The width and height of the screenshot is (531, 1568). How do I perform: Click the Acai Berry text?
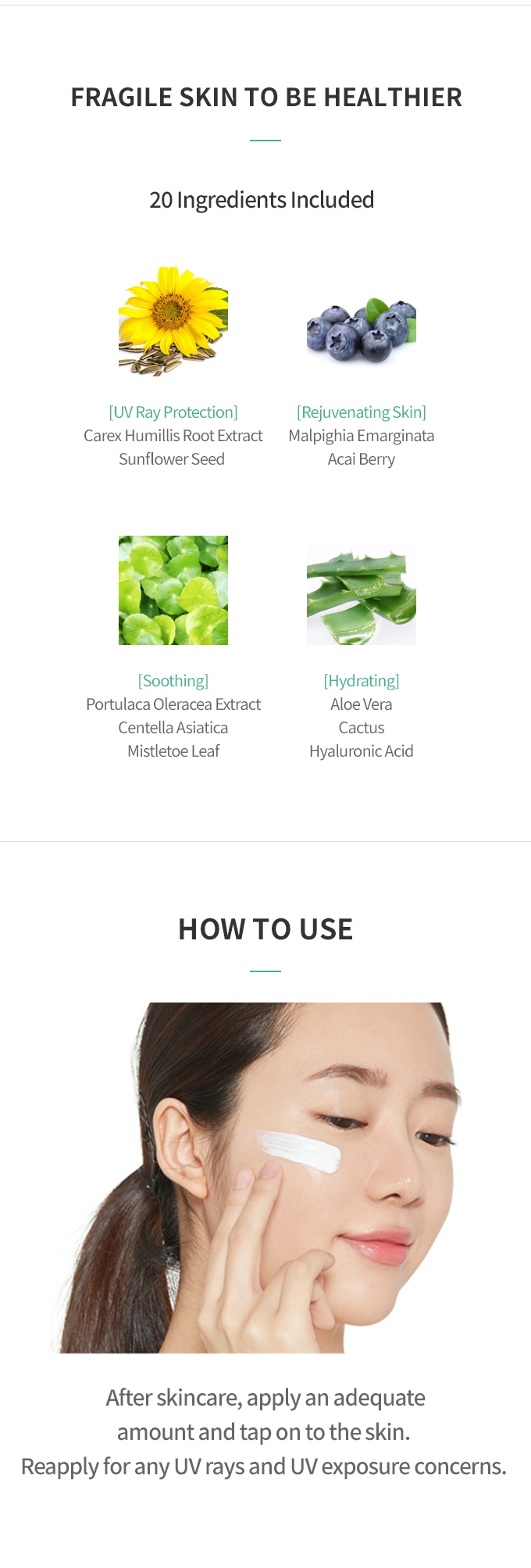362,459
